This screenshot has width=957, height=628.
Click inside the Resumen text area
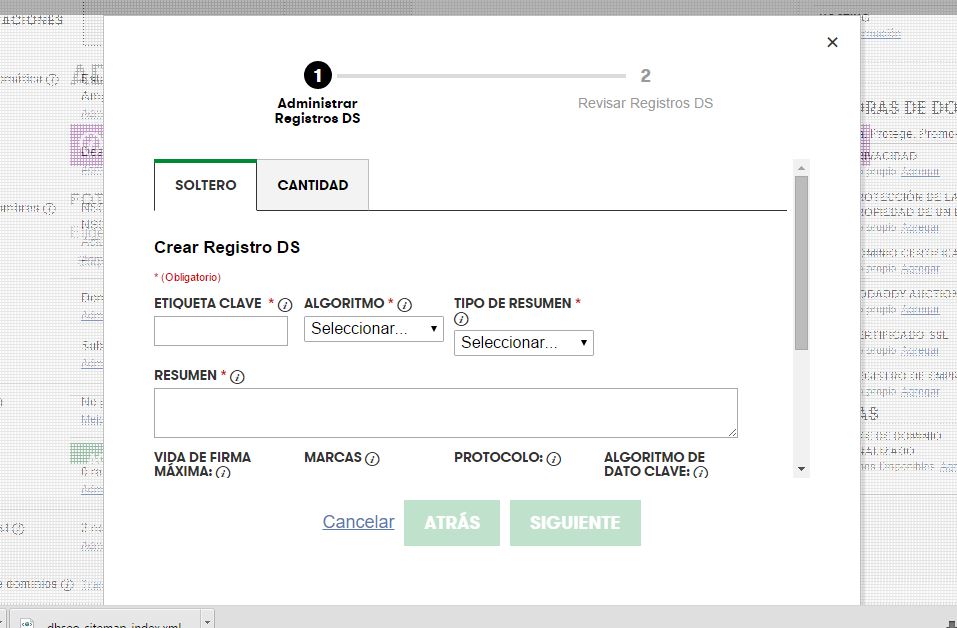tap(445, 413)
